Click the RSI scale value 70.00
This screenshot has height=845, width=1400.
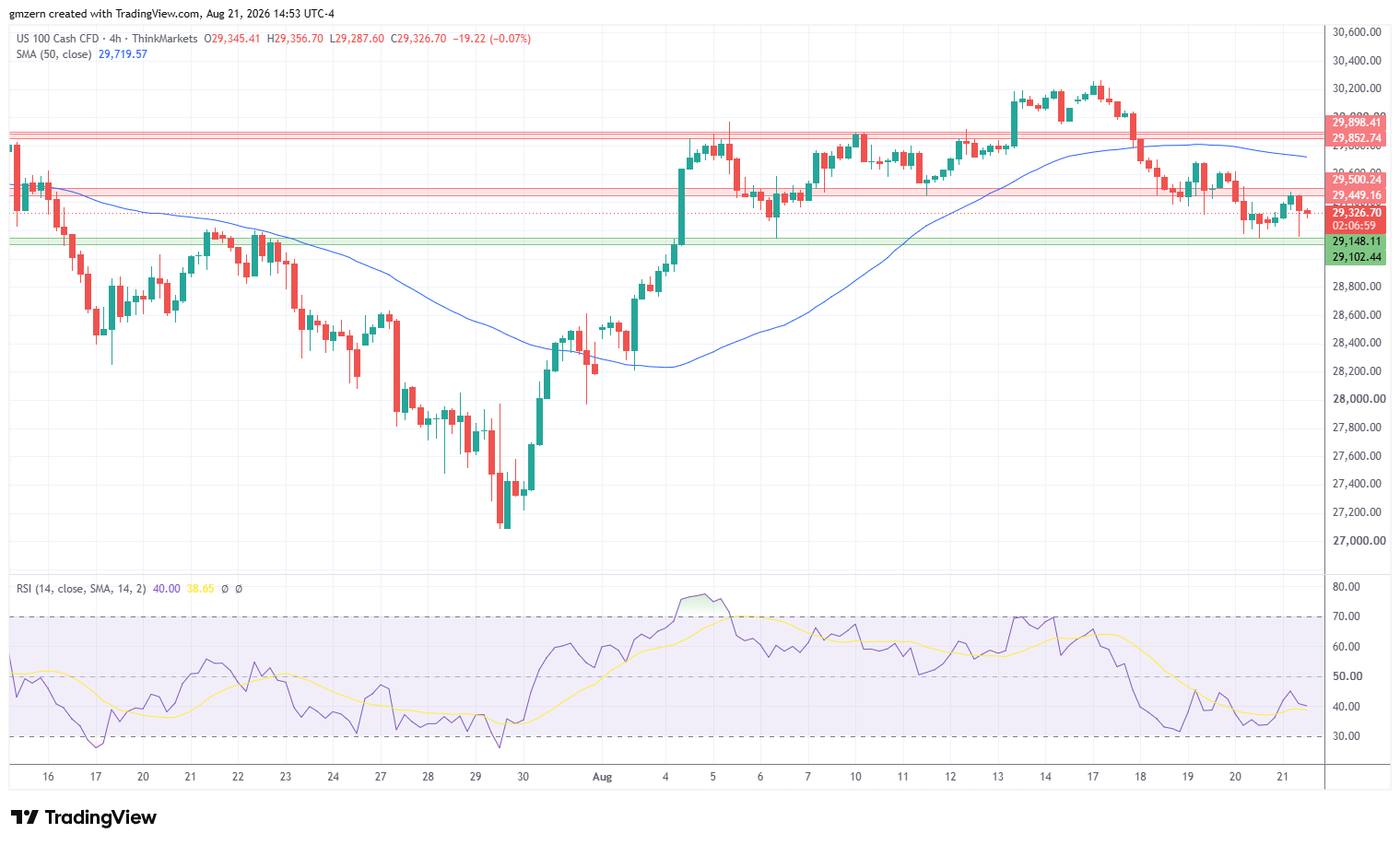[x=1347, y=616]
